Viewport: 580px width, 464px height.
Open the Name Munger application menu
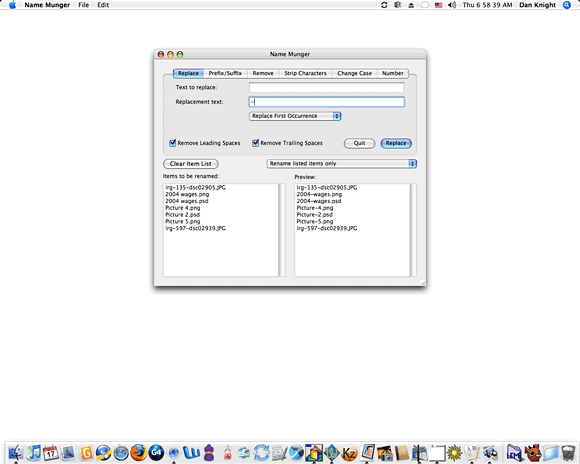point(47,5)
